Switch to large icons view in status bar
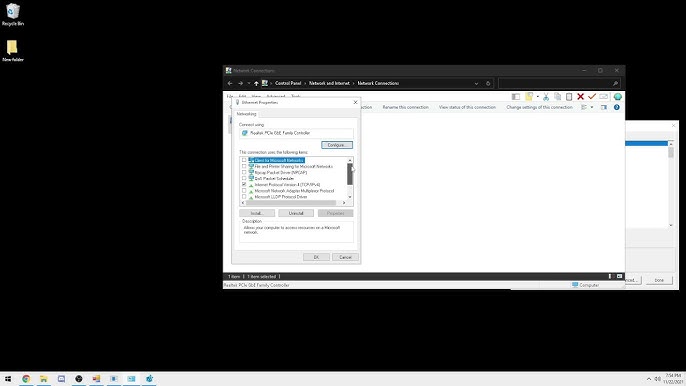 (620, 277)
